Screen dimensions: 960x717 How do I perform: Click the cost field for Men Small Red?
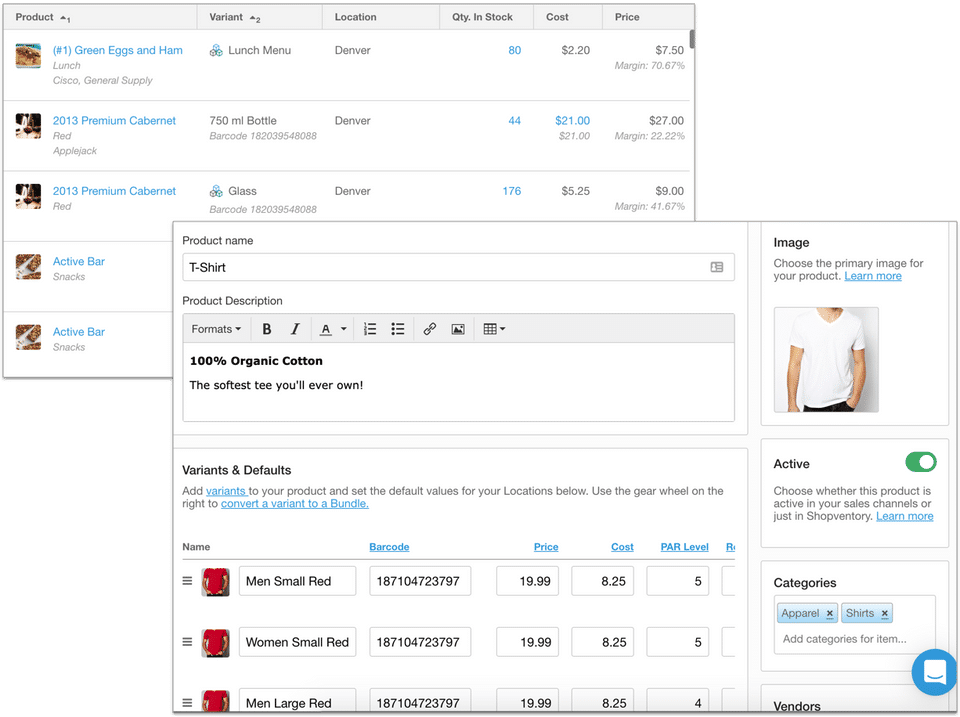(602, 581)
